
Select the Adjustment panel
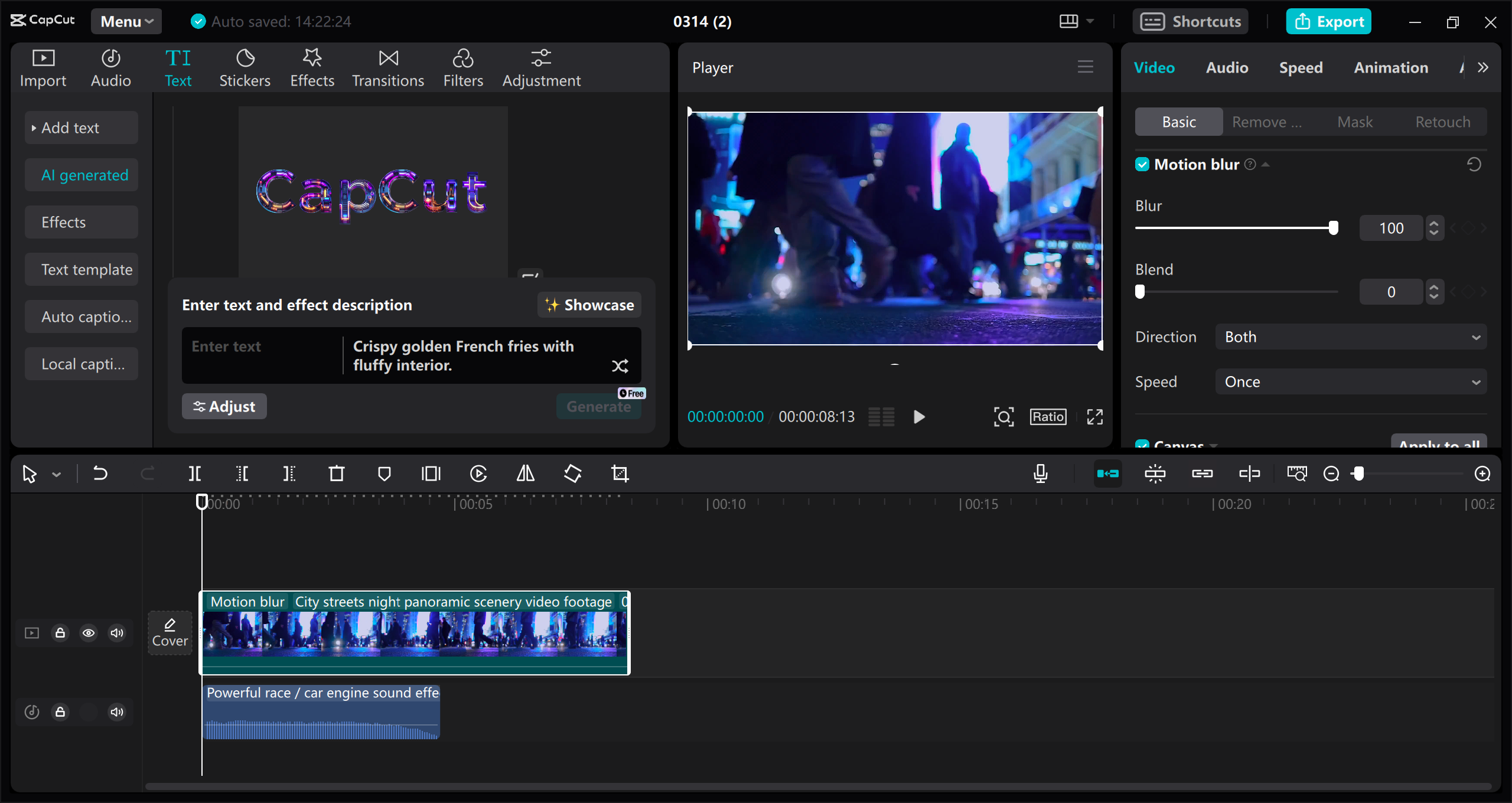click(541, 67)
